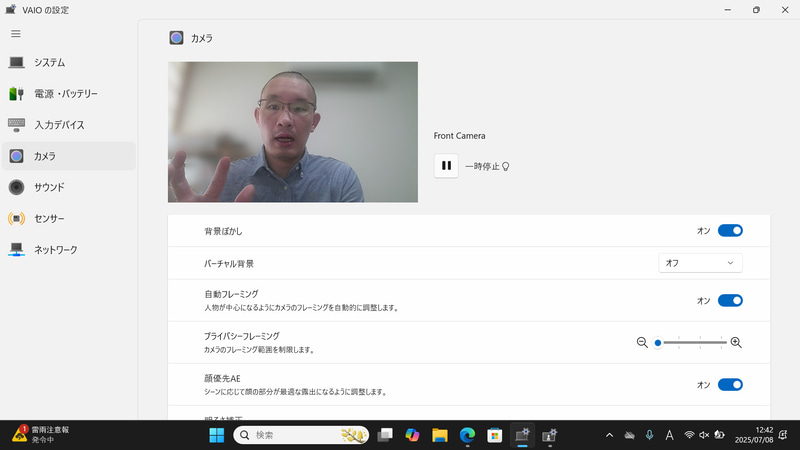The width and height of the screenshot is (800, 450).
Task: Click the 背景ぼかし setting label
Action: pyautogui.click(x=223, y=231)
